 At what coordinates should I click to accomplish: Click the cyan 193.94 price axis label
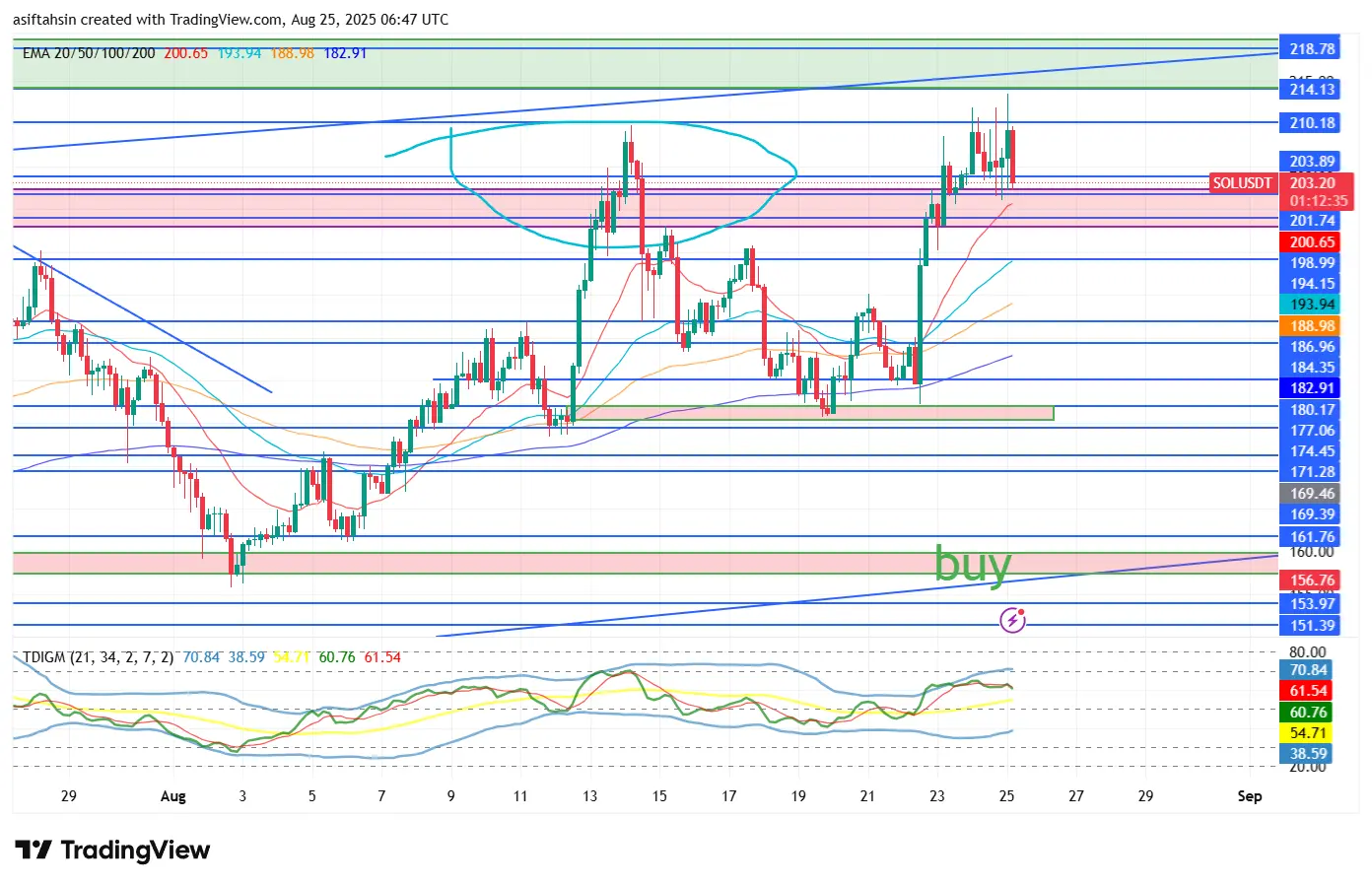tap(1312, 305)
